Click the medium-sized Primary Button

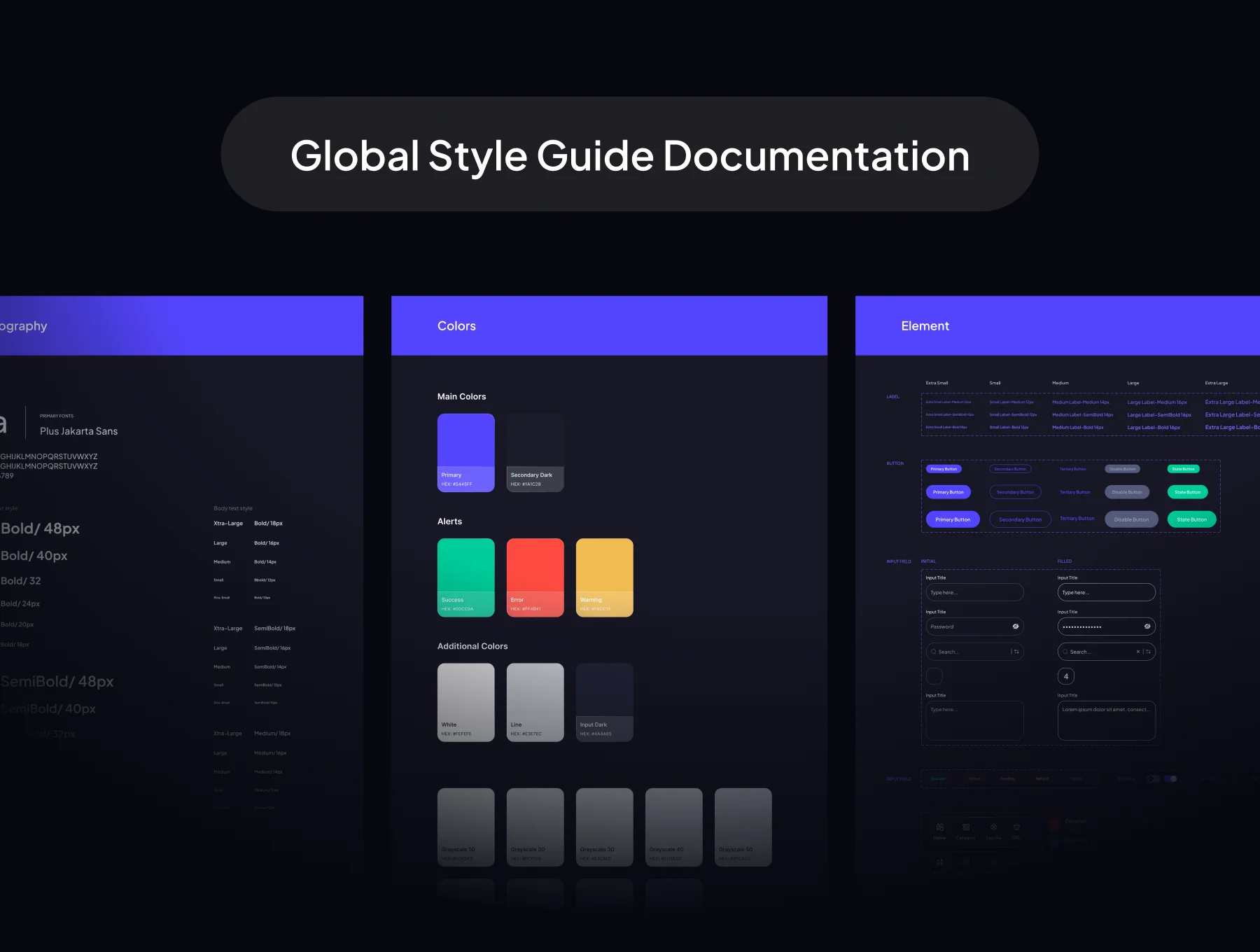[x=948, y=492]
